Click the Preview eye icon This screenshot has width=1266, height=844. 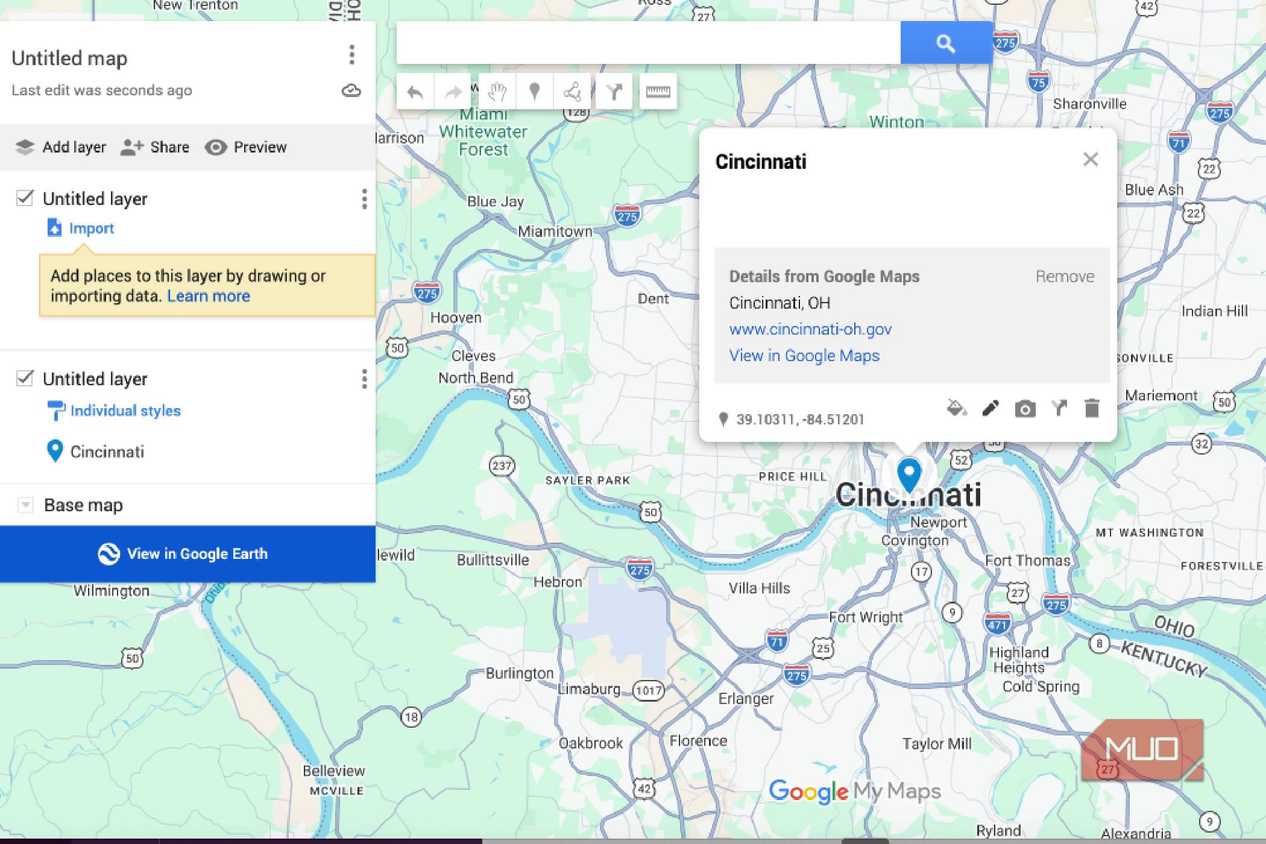[x=216, y=147]
